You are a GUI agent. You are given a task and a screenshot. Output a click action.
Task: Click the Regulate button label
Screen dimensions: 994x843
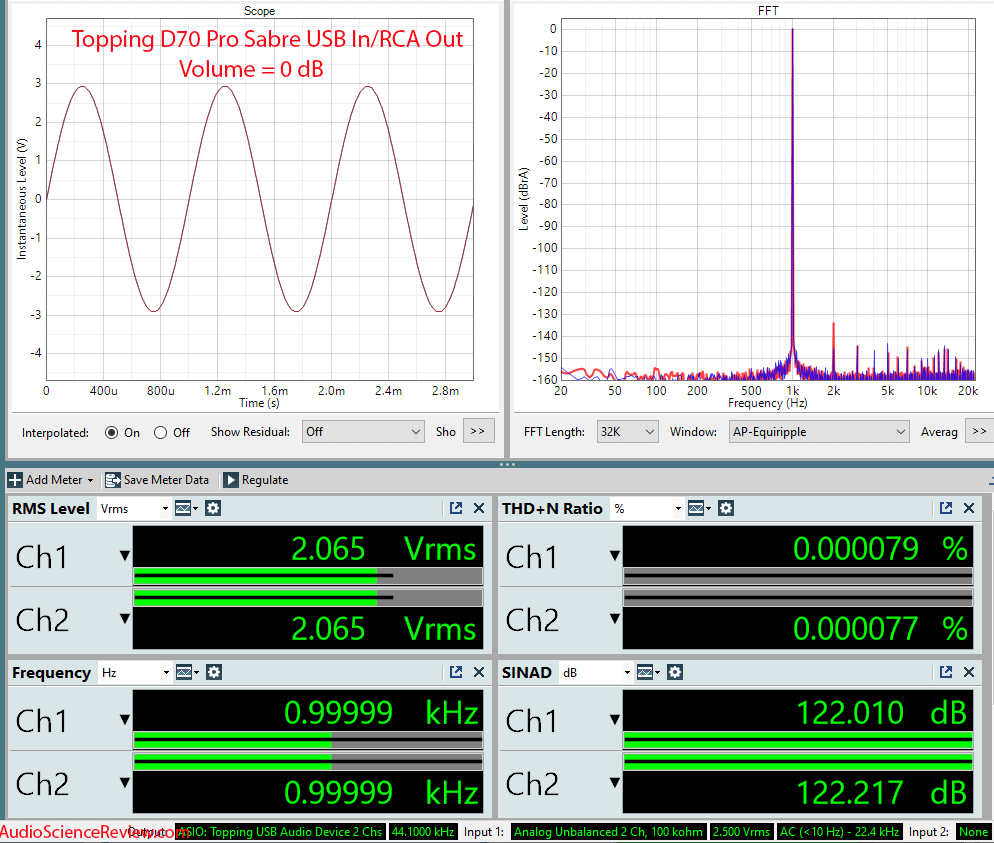pyautogui.click(x=265, y=480)
